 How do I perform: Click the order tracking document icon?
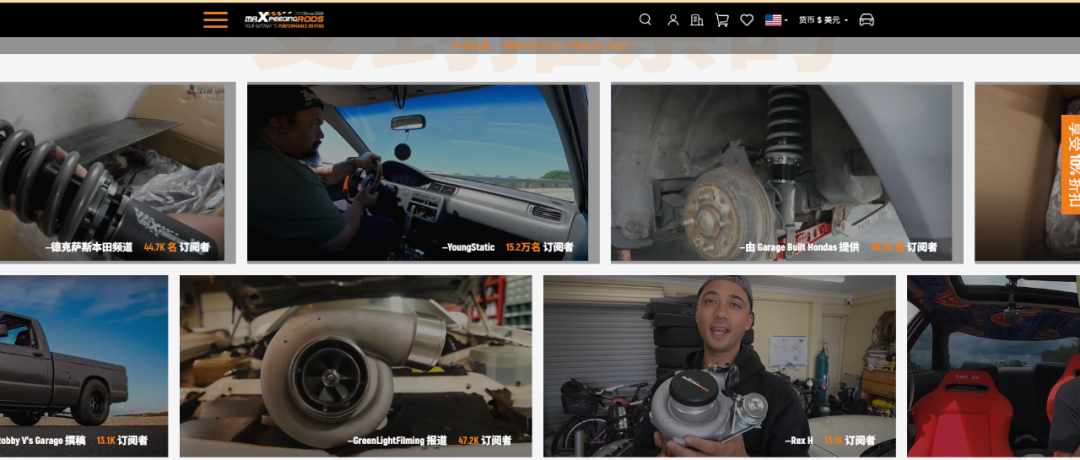pyautogui.click(x=697, y=19)
